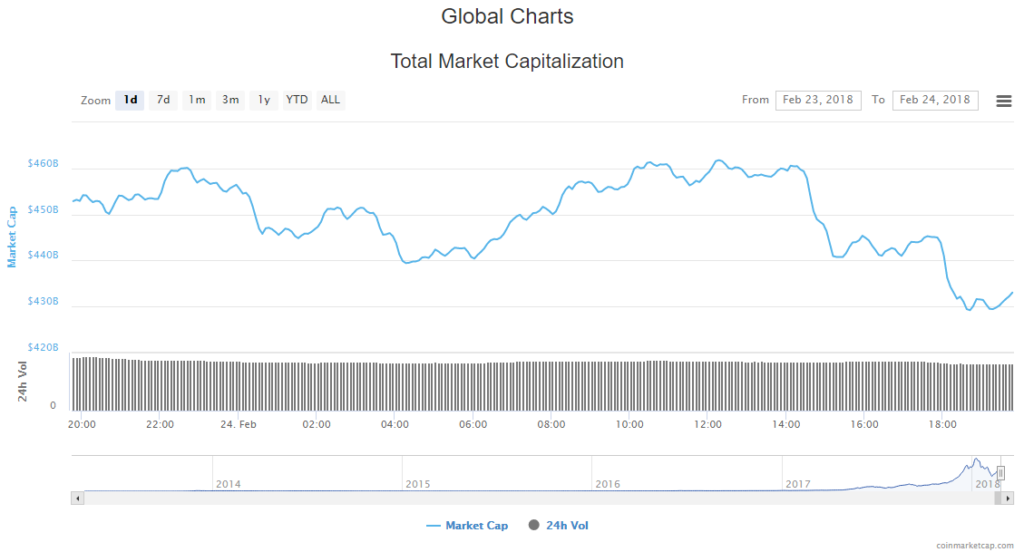1024x552 pixels.
Task: Click the navigator scrollbar track
Action: pyautogui.click(x=500, y=497)
